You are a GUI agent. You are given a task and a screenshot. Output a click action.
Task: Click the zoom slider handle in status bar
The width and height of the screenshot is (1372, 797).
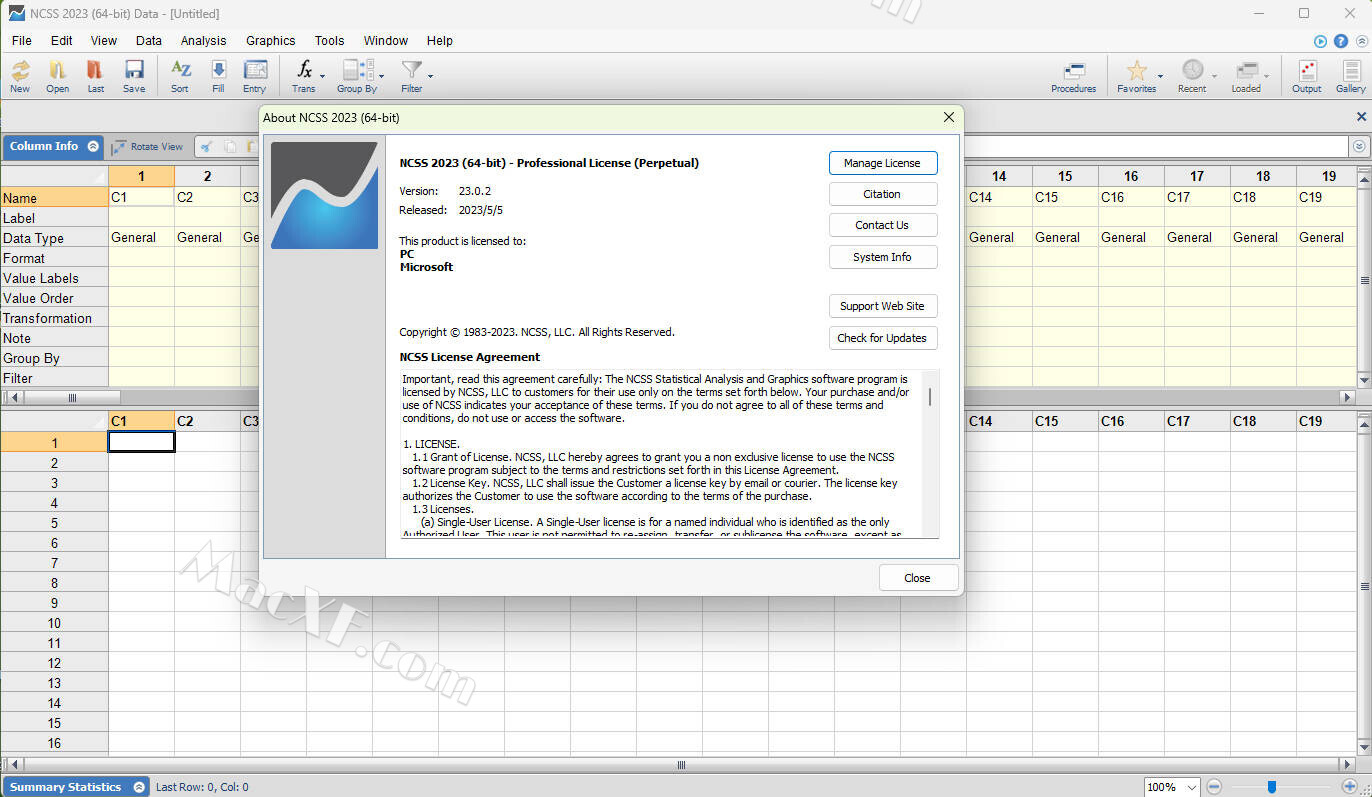click(x=1271, y=787)
